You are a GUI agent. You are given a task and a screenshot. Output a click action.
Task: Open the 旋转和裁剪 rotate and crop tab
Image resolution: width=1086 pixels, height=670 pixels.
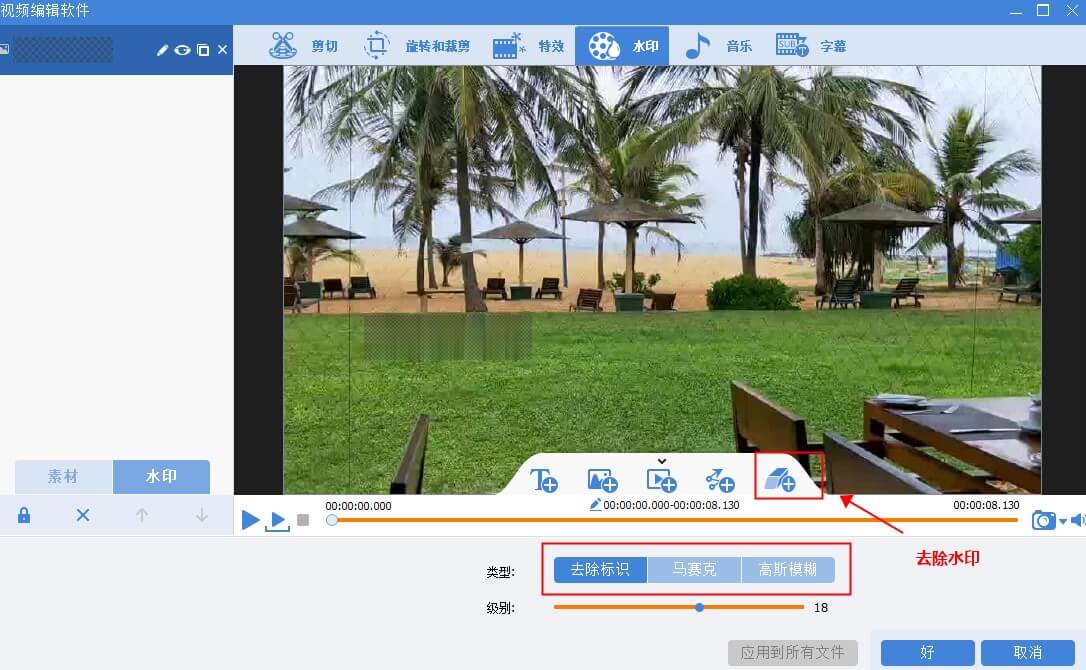(x=417, y=46)
